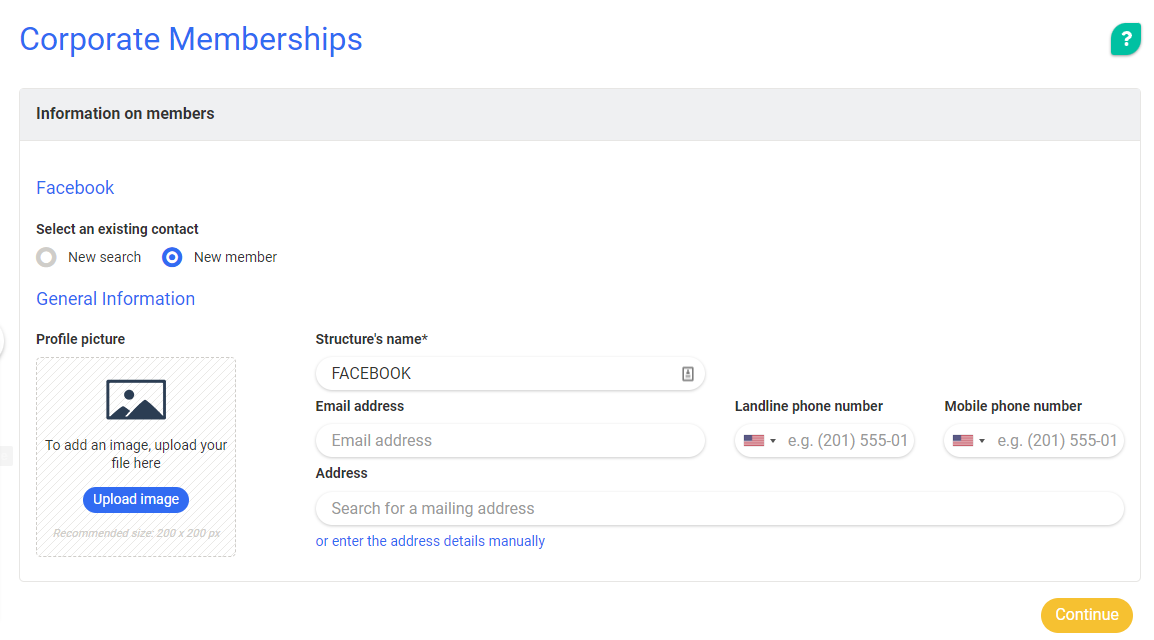
Task: Click the Information on members panel header
Action: pos(579,114)
